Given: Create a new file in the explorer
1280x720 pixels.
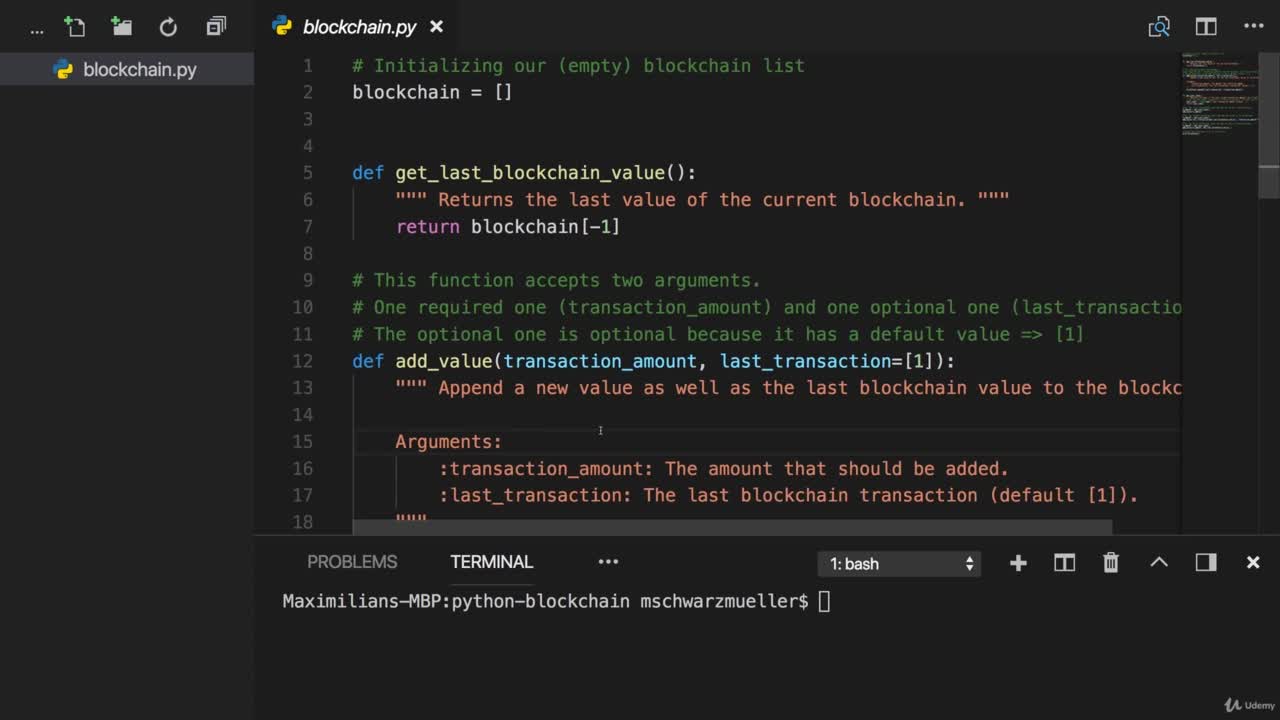Looking at the screenshot, I should [74, 27].
